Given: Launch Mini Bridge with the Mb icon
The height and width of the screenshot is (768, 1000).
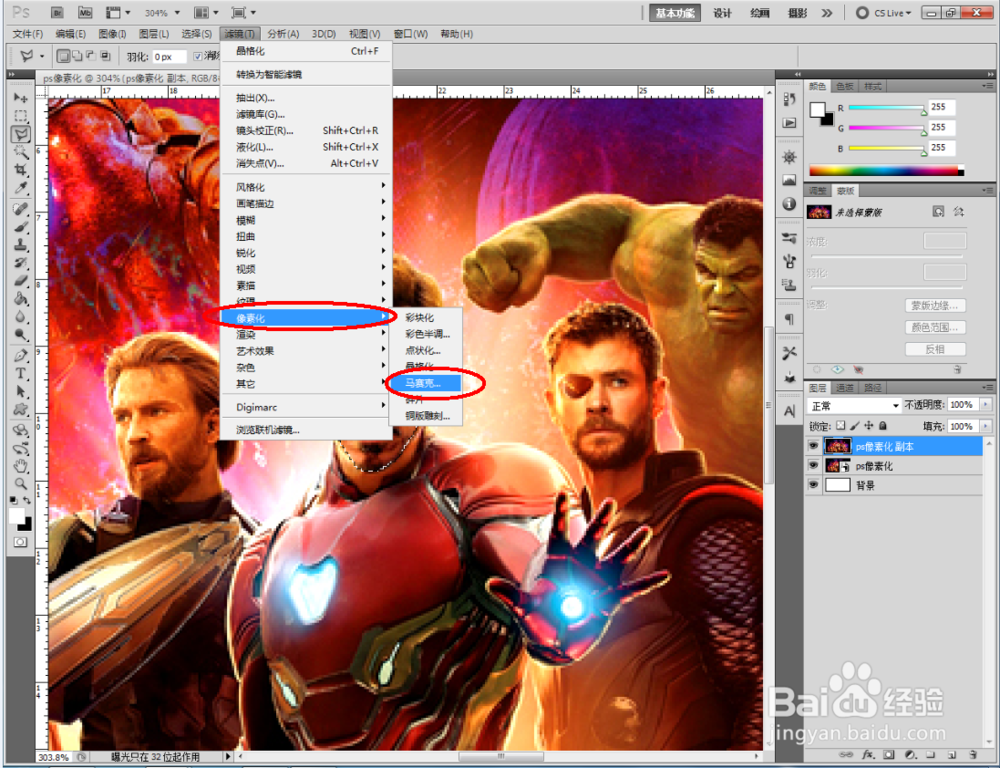Looking at the screenshot, I should (x=85, y=12).
